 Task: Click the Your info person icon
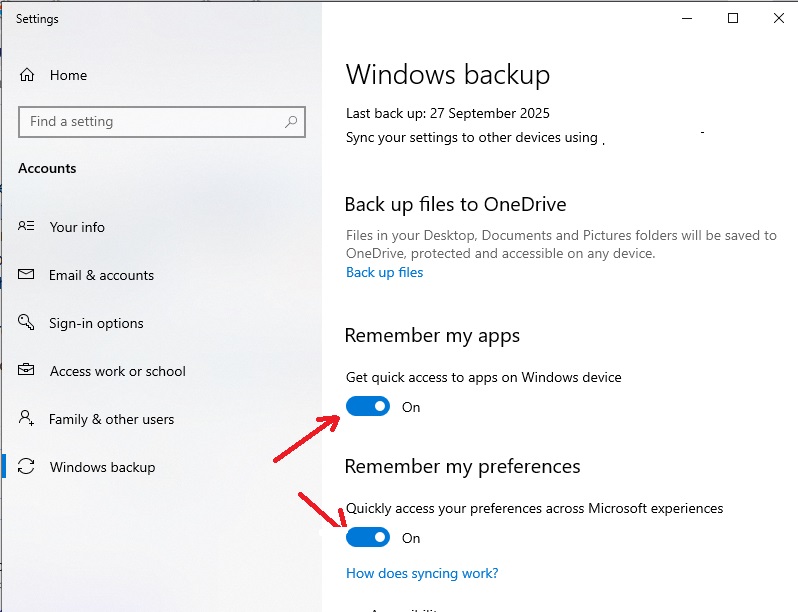(x=28, y=227)
